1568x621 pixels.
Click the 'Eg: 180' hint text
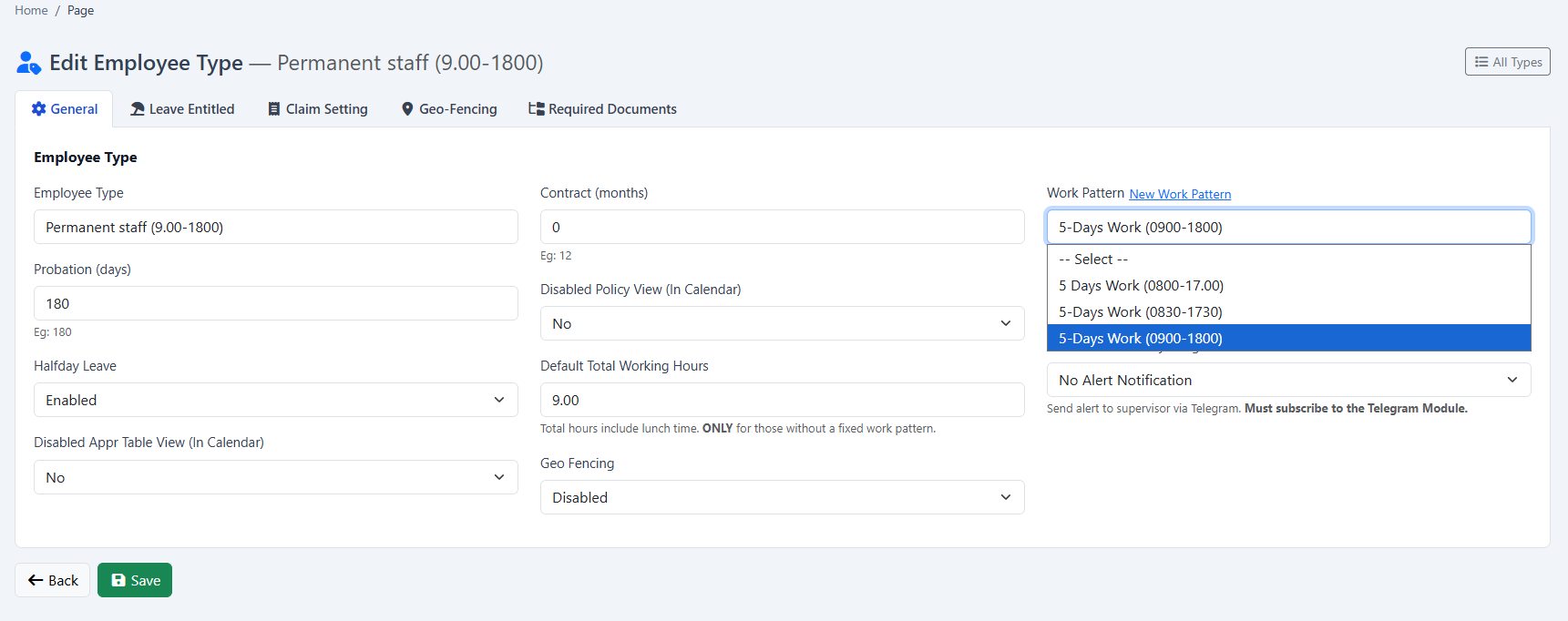(x=53, y=332)
